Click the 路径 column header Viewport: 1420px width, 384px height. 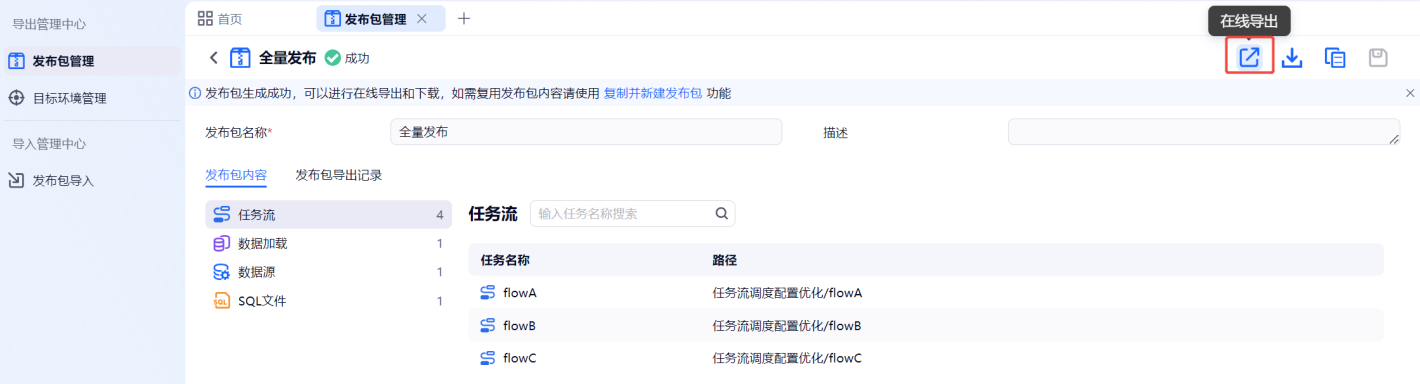[x=725, y=260]
